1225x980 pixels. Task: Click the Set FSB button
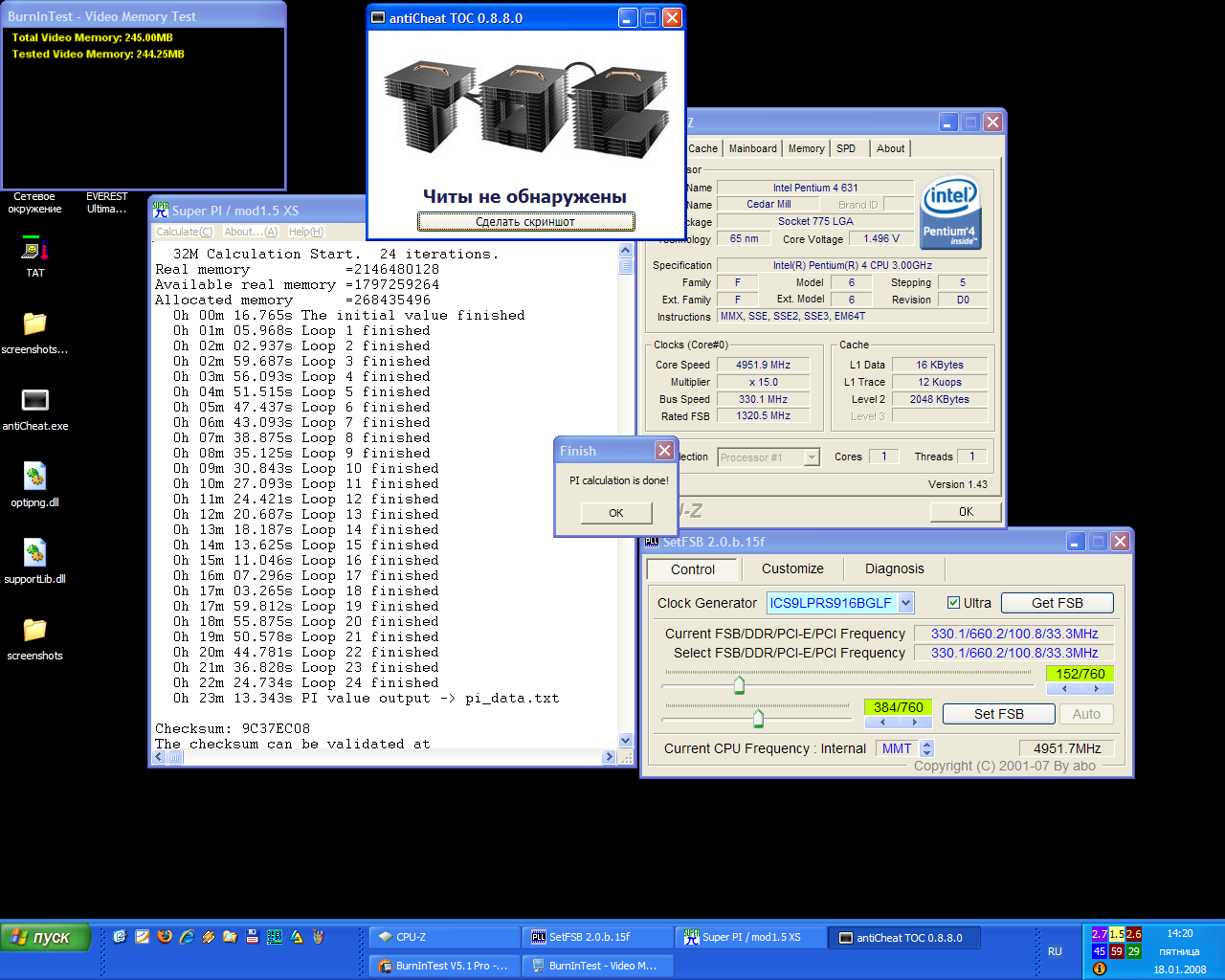[999, 714]
